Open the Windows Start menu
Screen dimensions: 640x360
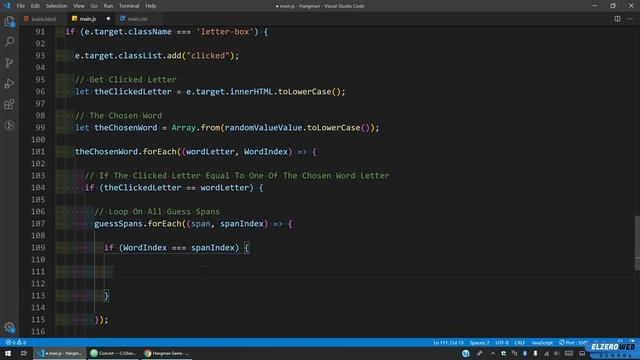tap(8, 353)
